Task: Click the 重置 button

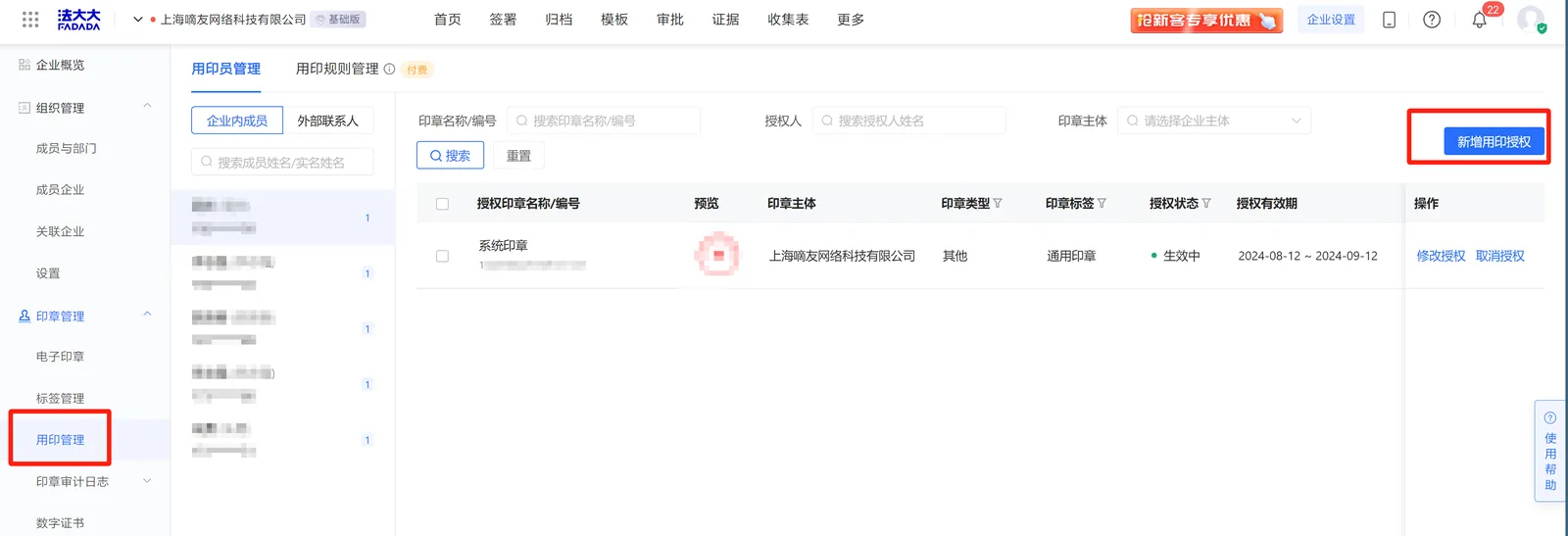Action: tap(518, 156)
